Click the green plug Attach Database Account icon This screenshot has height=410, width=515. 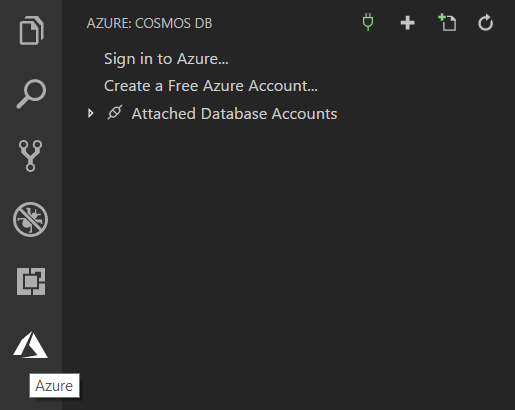pyautogui.click(x=368, y=22)
